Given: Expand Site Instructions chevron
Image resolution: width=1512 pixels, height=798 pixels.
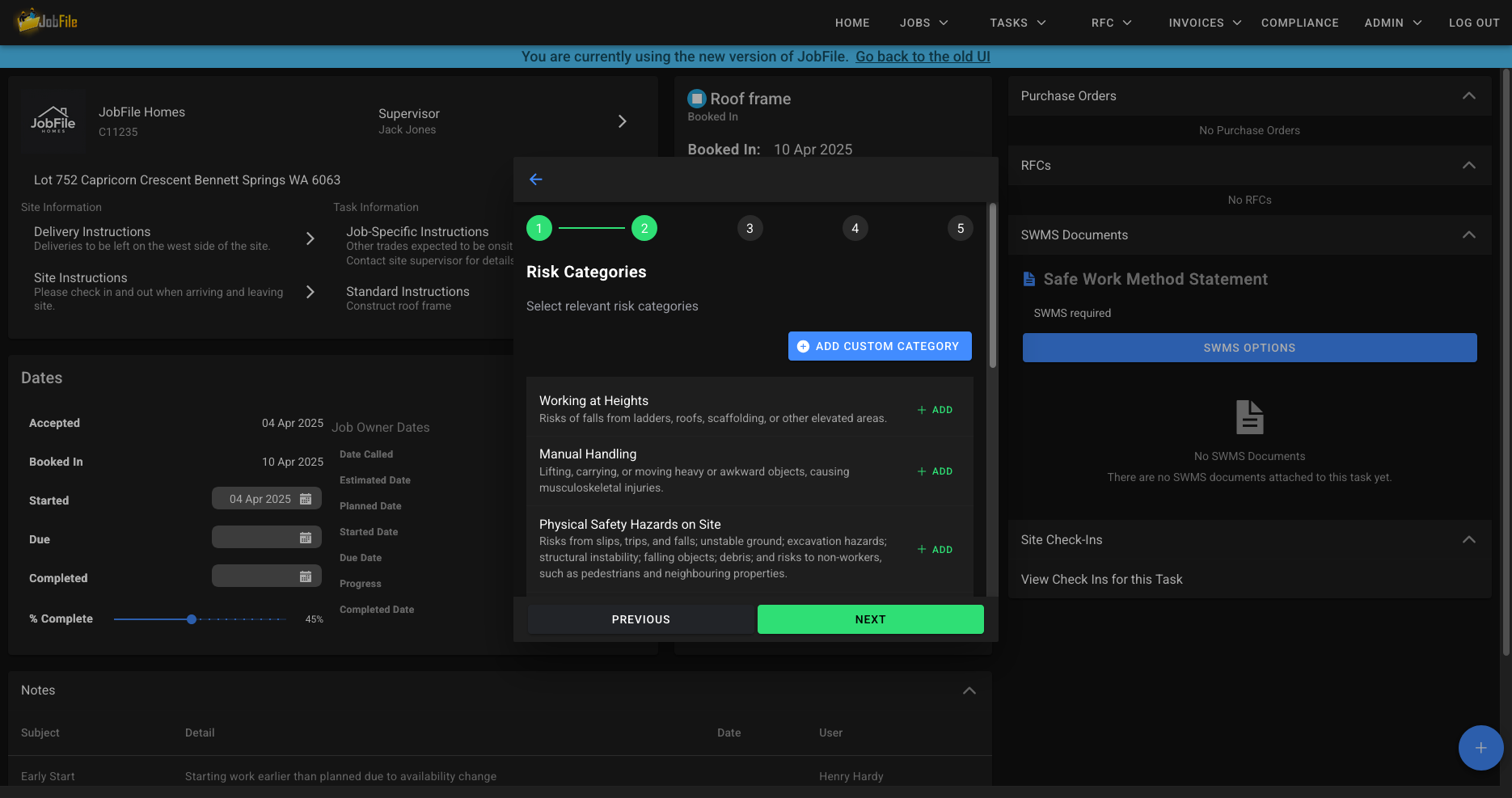Looking at the screenshot, I should pos(310,292).
